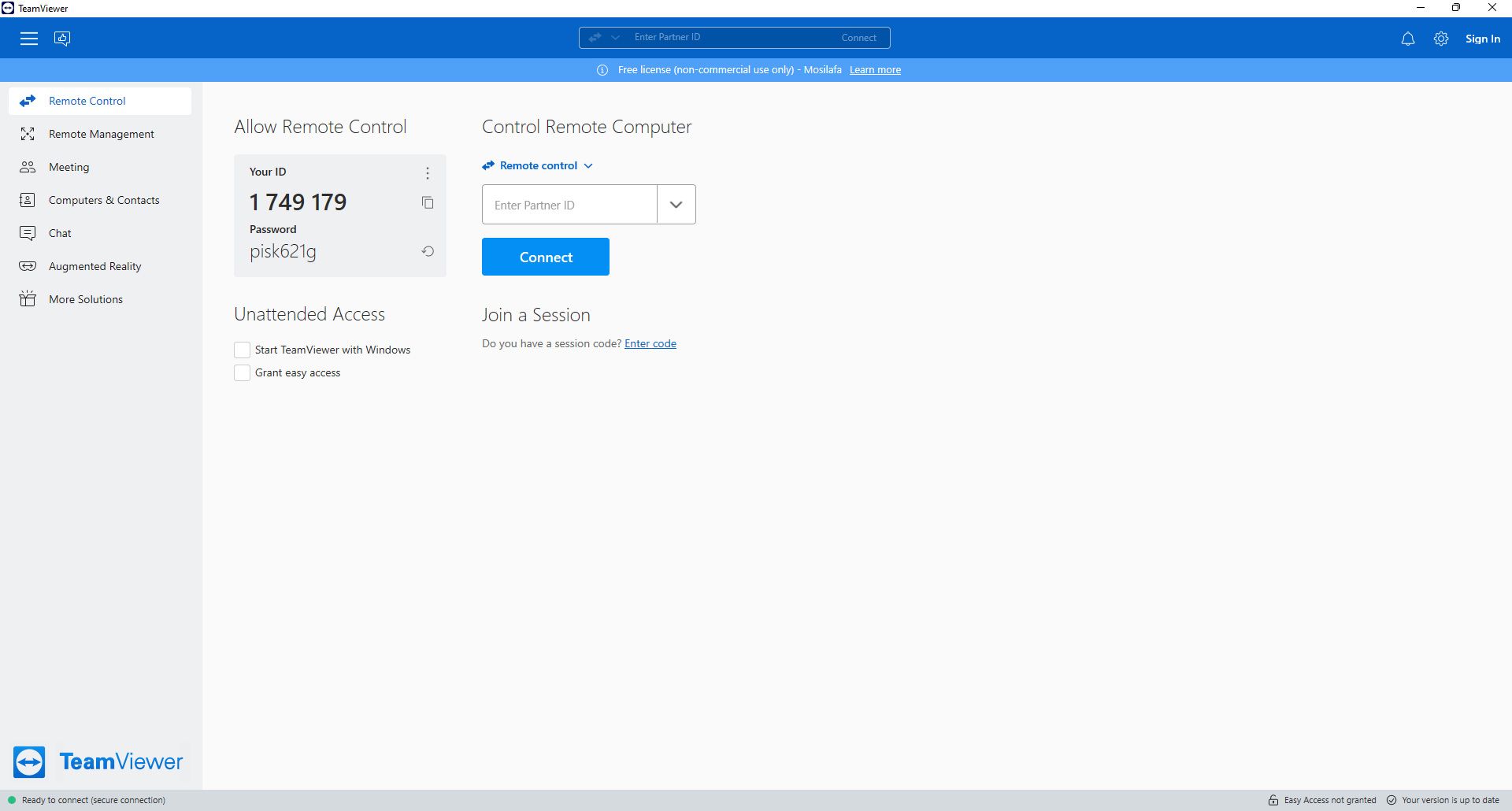The width and height of the screenshot is (1512, 811).
Task: Click the Remote Control arrows icon in sidebar
Action: 28,101
